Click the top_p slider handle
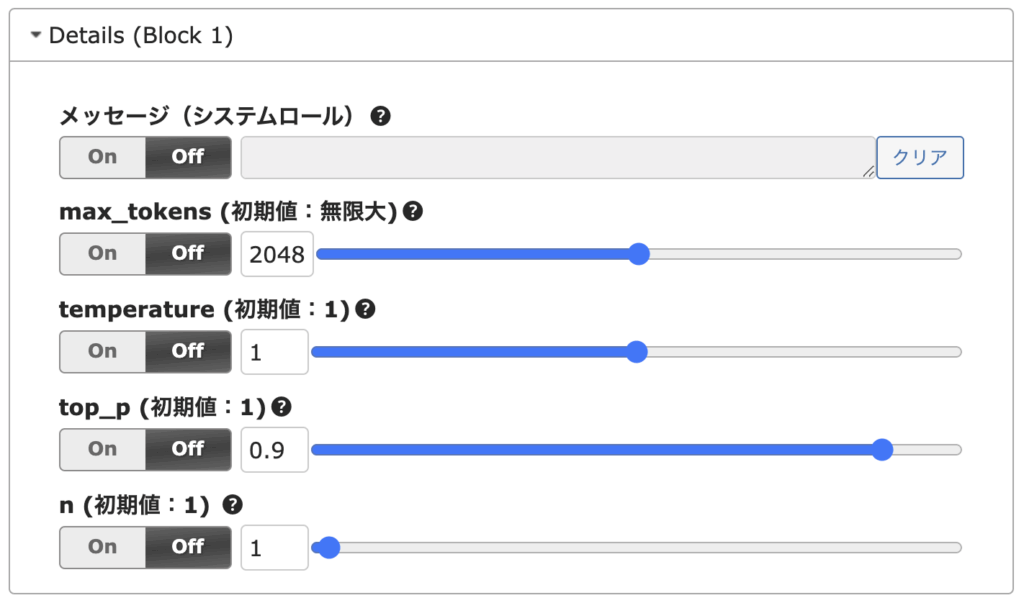This screenshot has width=1024, height=603. [x=882, y=449]
